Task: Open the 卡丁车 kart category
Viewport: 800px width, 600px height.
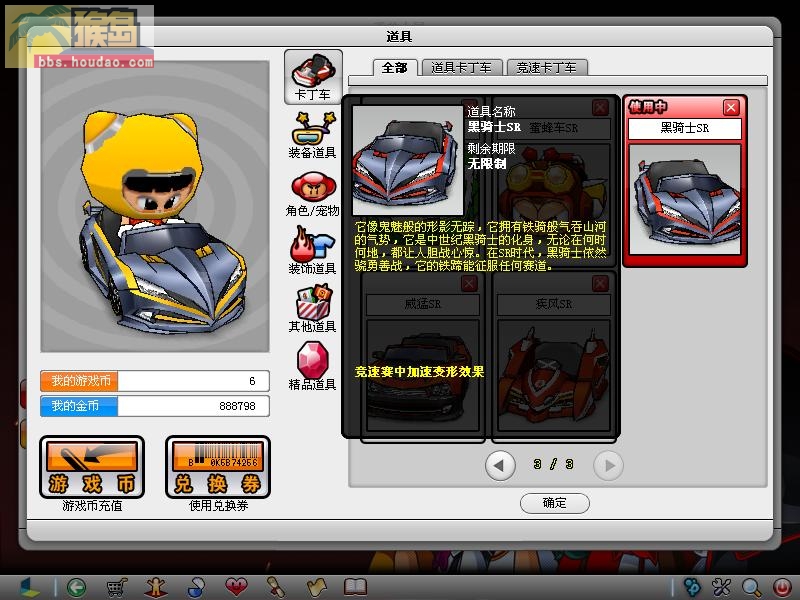Action: [x=313, y=77]
